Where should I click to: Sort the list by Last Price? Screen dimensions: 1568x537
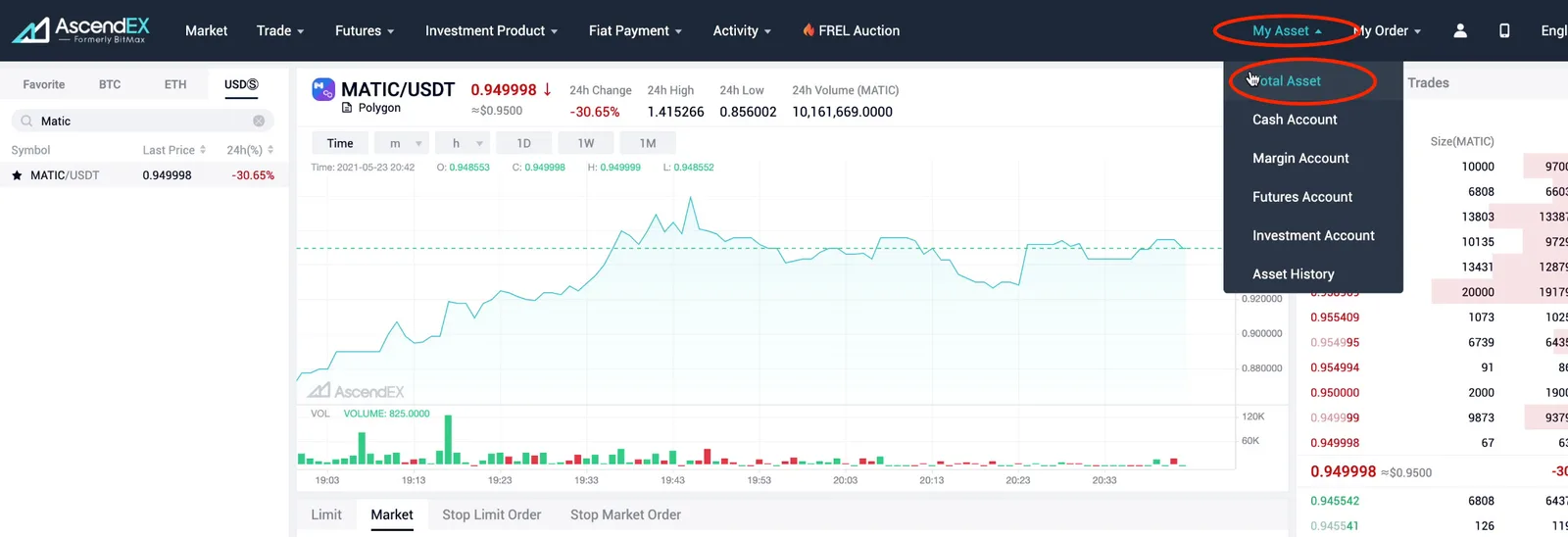point(174,150)
